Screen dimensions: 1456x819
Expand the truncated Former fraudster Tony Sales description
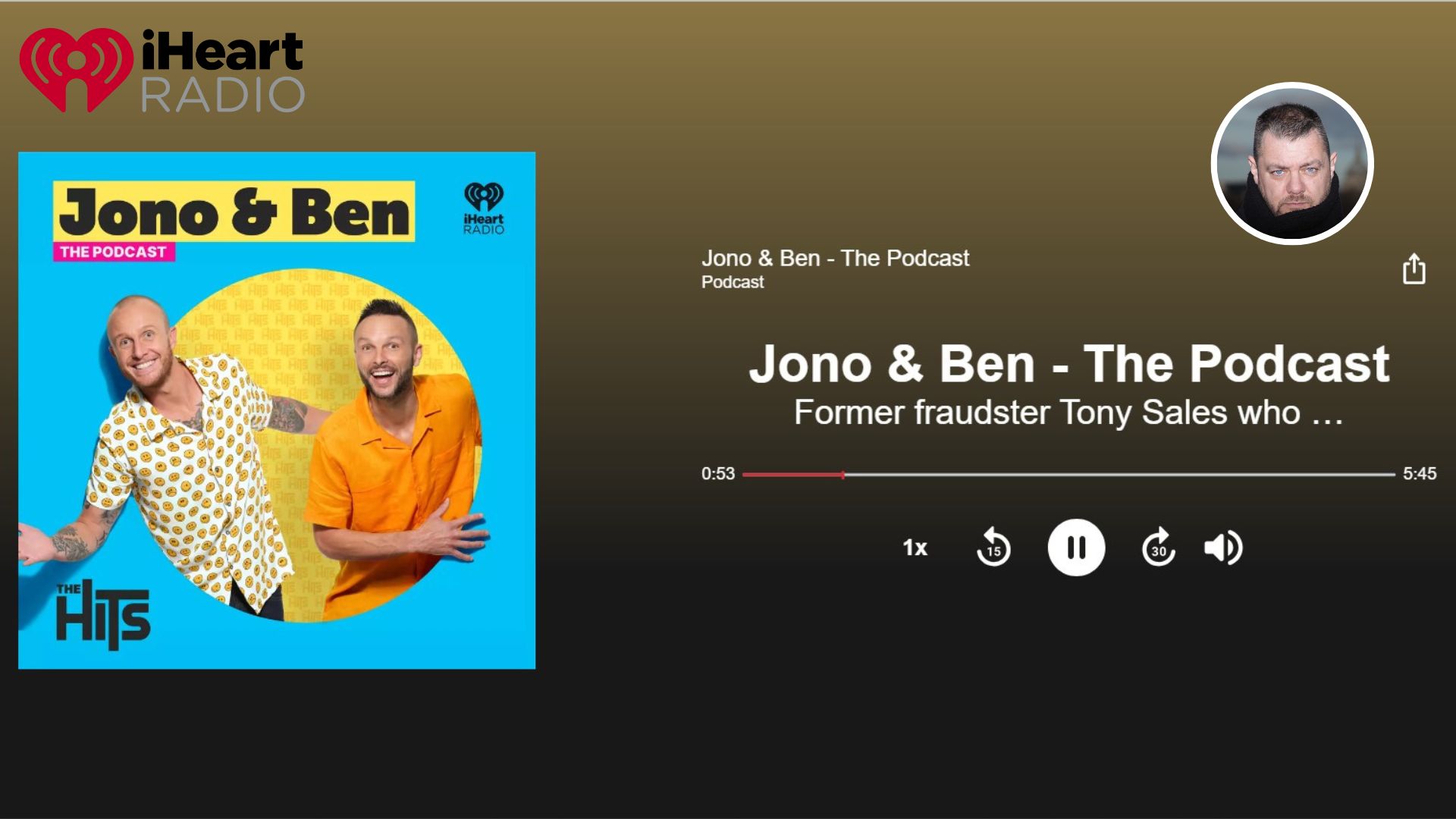pyautogui.click(x=1068, y=413)
